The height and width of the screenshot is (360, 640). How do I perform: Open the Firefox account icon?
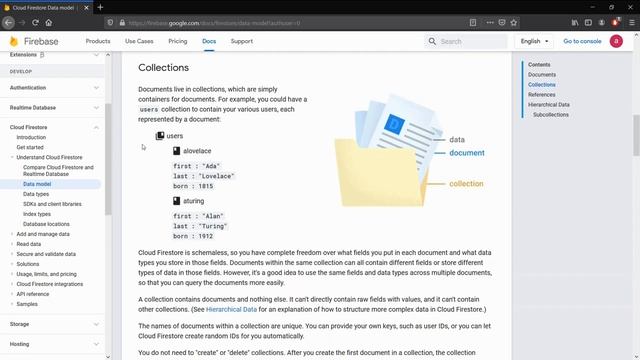tap(602, 23)
